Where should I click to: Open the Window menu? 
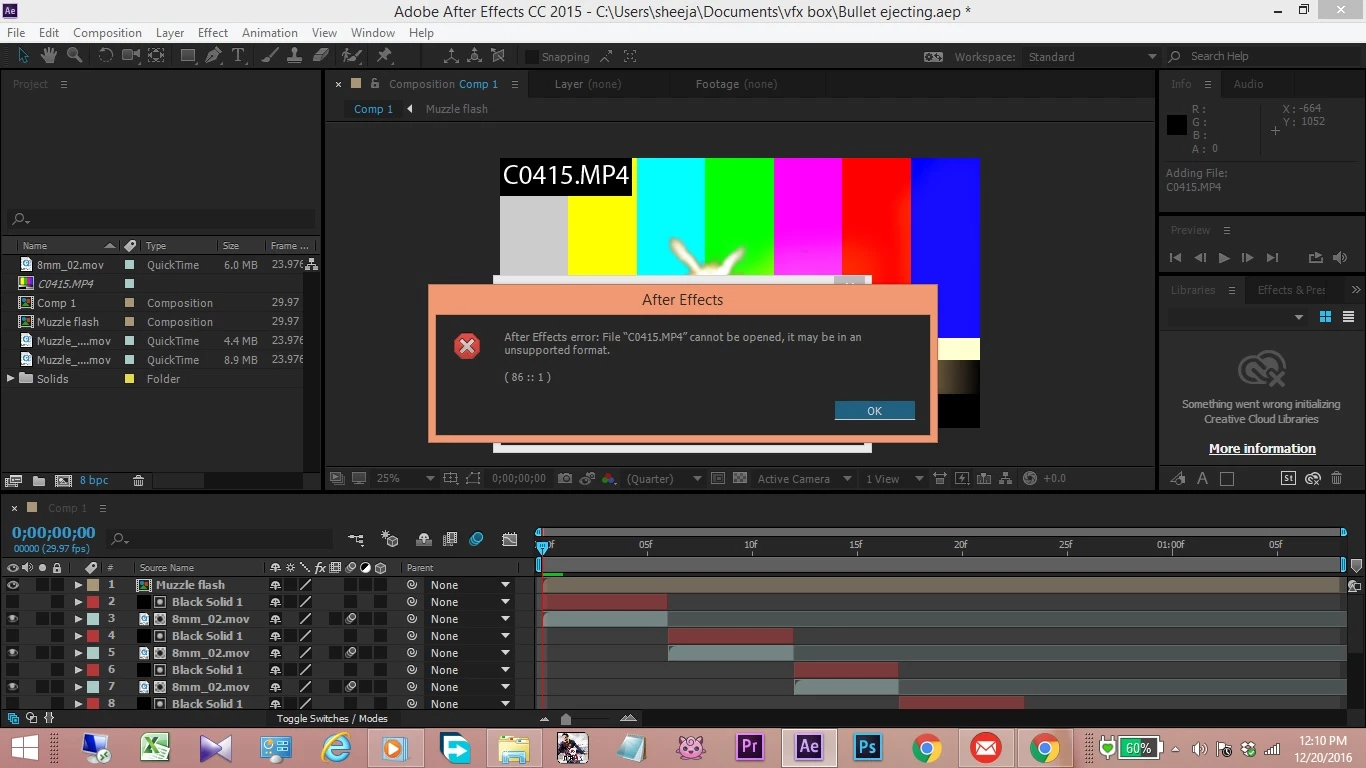coord(373,32)
